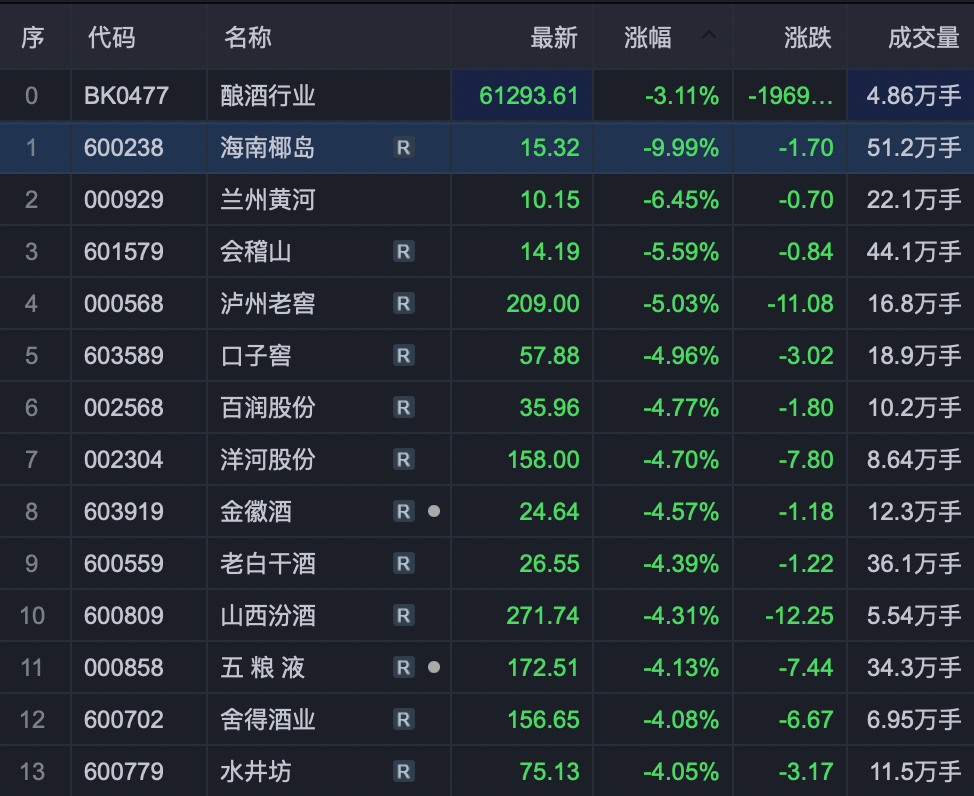The width and height of the screenshot is (974, 796).
Task: Open the 会稽山 stock name
Action: point(256,252)
